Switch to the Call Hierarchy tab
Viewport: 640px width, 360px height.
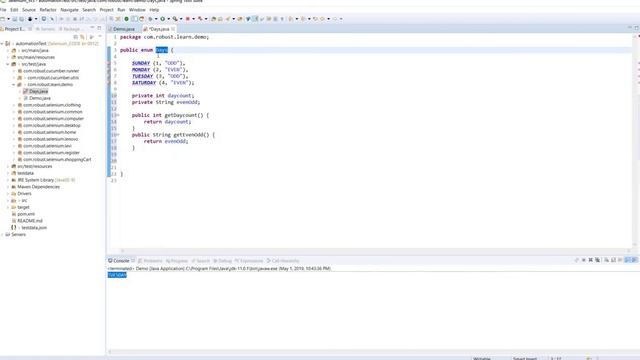point(283,260)
